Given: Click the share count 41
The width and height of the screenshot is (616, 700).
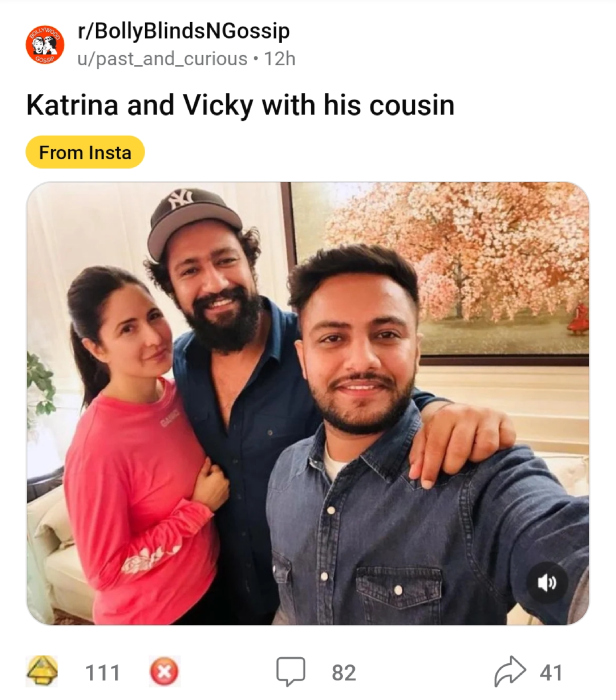Looking at the screenshot, I should click(551, 672).
